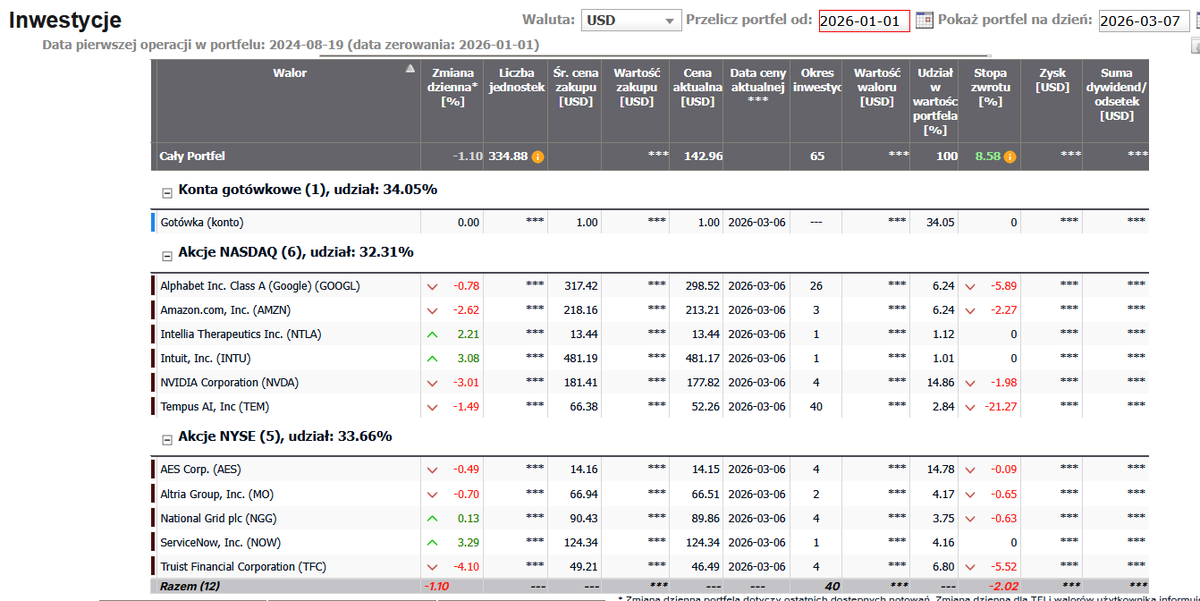Click red down arrow in GOOGL daily change
Viewport: 1200px width, 601px height.
click(x=433, y=286)
